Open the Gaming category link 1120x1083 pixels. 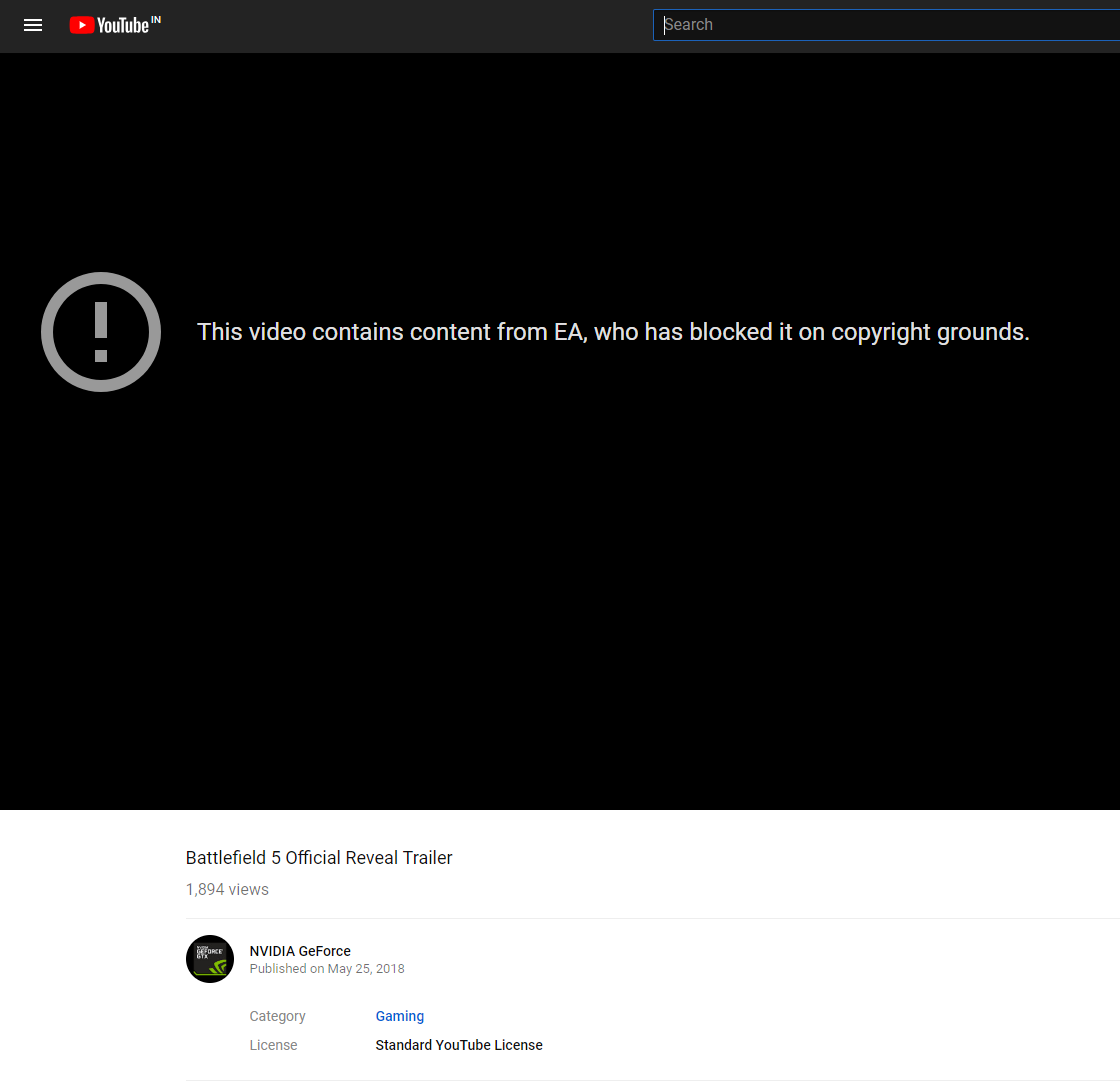click(400, 1016)
